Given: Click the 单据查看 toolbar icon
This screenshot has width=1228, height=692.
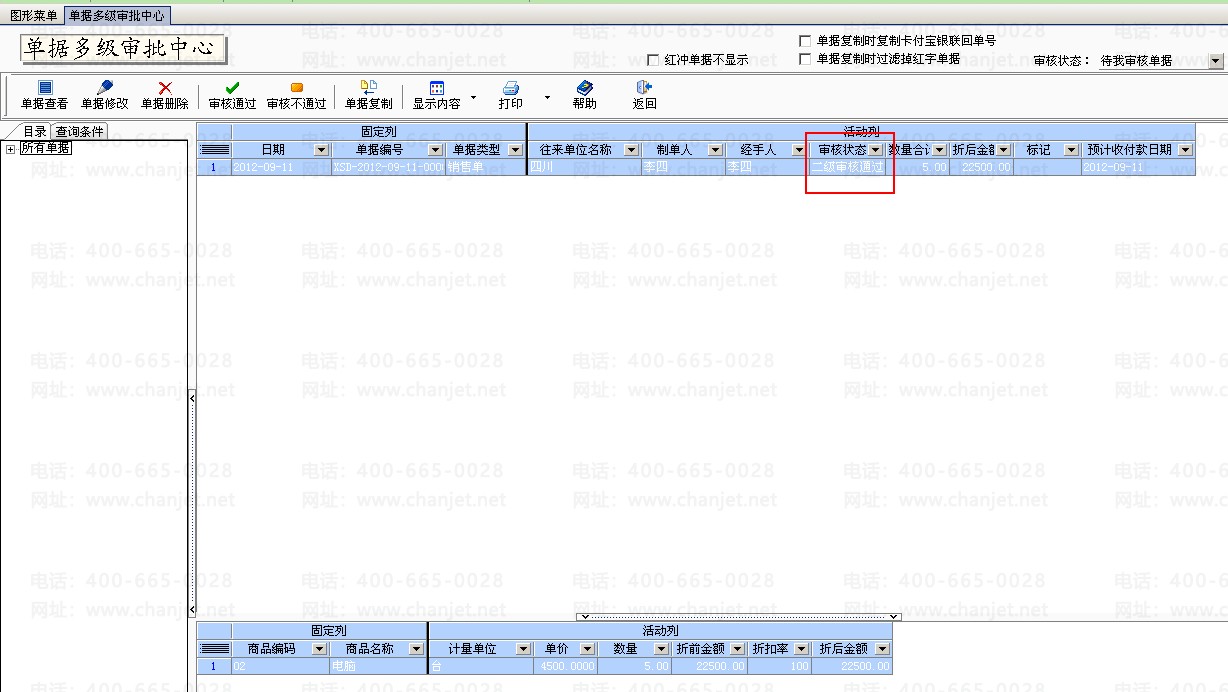Looking at the screenshot, I should coord(44,89).
